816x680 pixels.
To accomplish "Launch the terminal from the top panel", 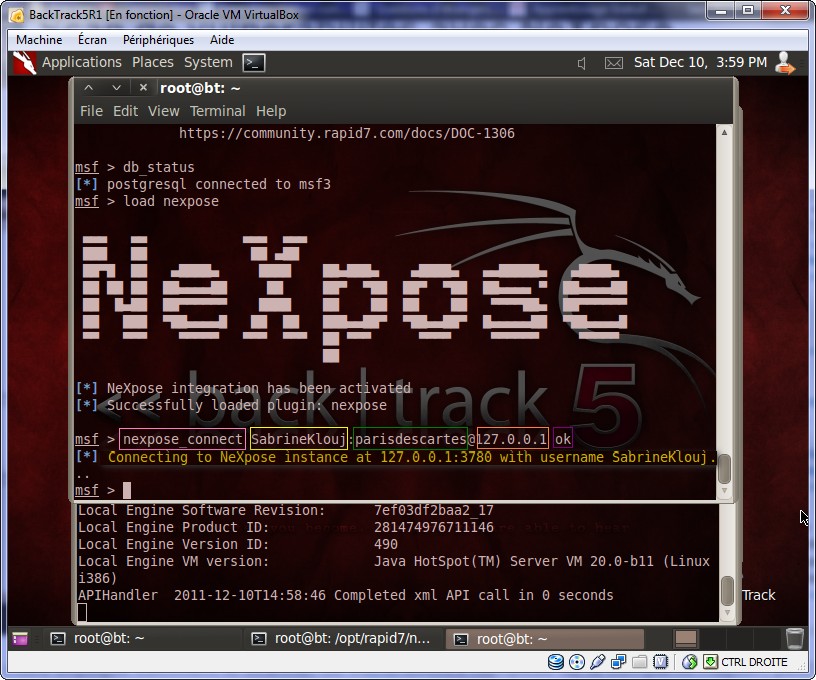I will pos(254,63).
